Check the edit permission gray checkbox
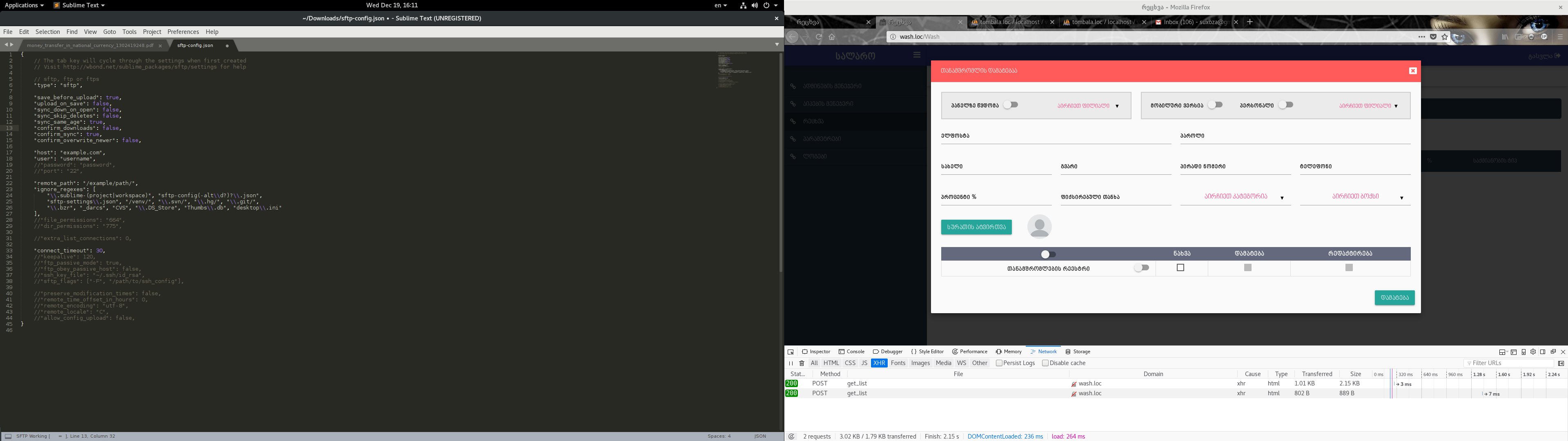Screen dimensions: 1568x441 (1349, 267)
